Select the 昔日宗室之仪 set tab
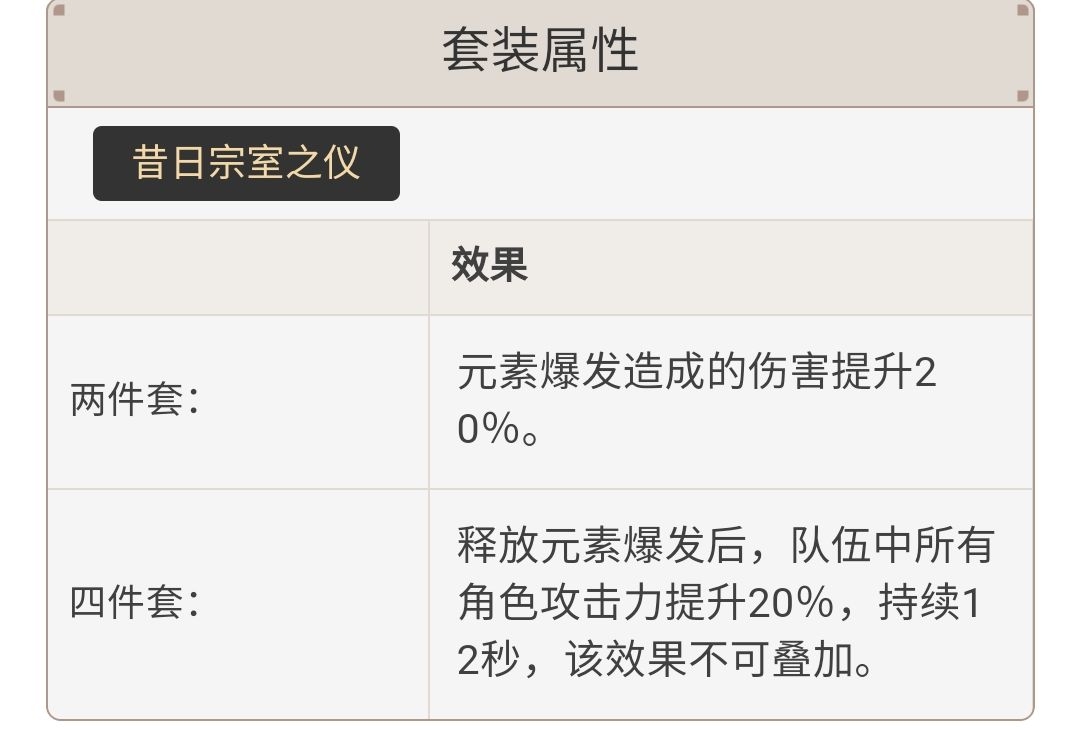The height and width of the screenshot is (730, 1080). click(x=246, y=163)
